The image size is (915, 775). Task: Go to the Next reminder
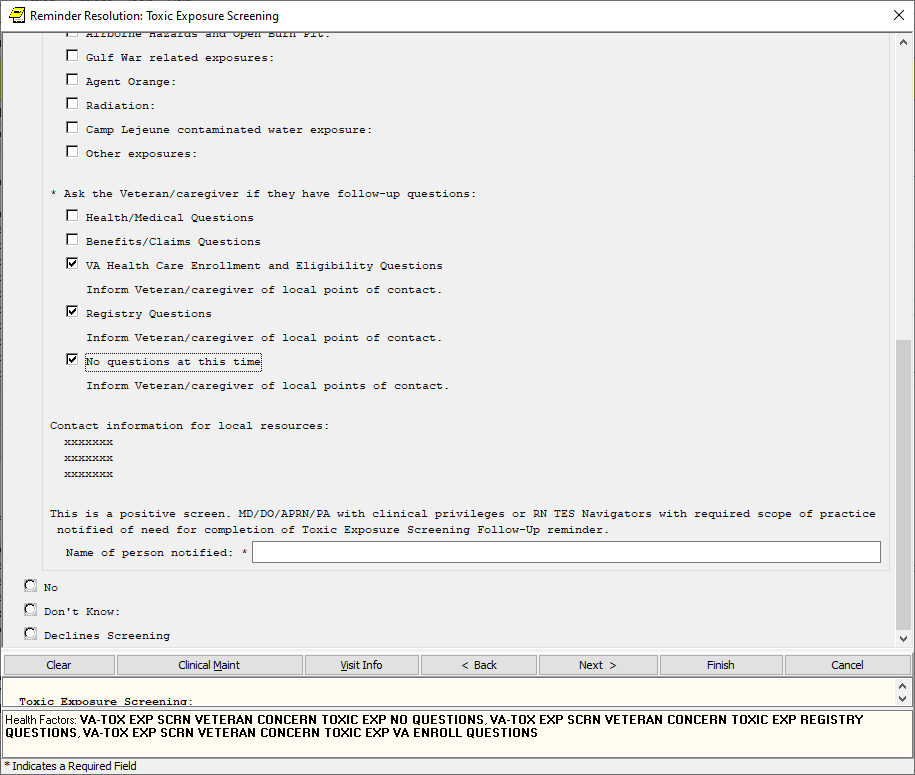597,665
